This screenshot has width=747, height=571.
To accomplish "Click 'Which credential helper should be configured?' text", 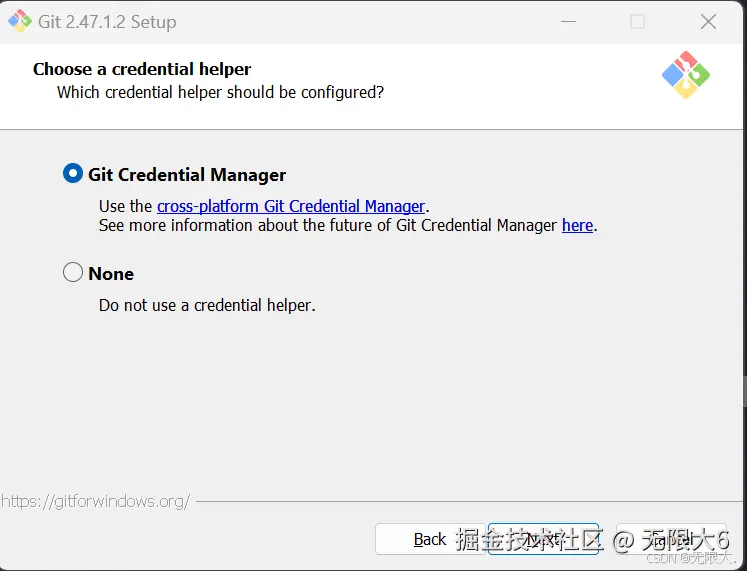I will coord(221,92).
